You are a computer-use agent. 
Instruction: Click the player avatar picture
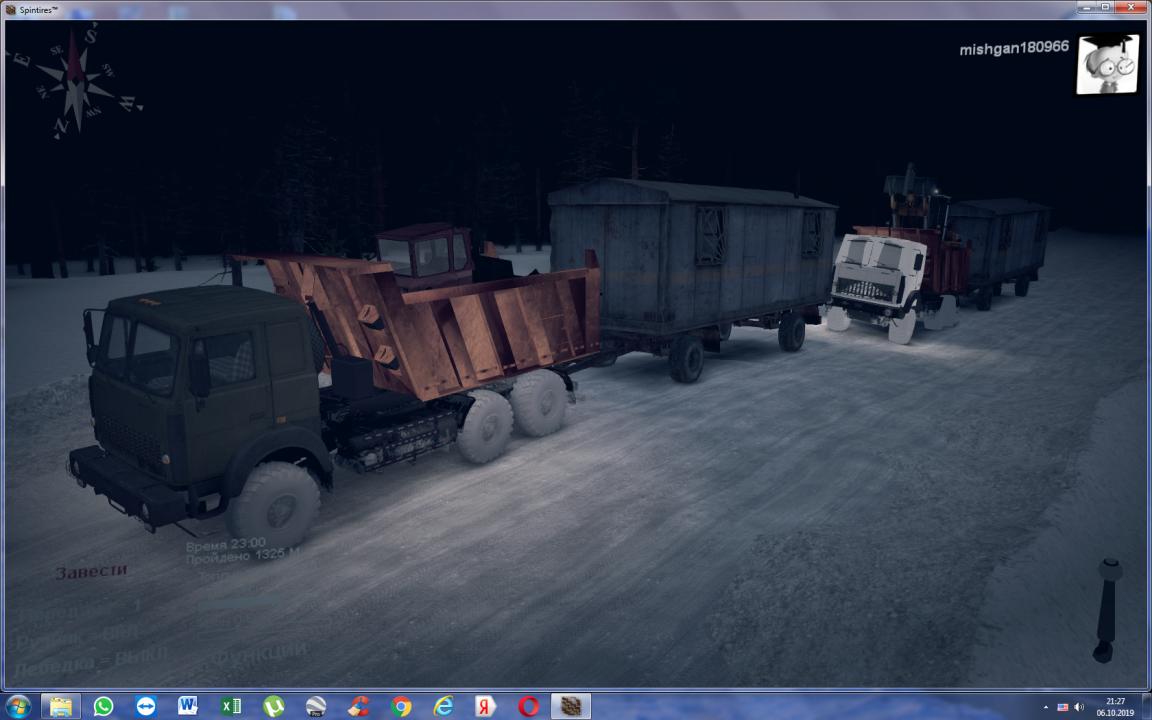tap(1107, 64)
